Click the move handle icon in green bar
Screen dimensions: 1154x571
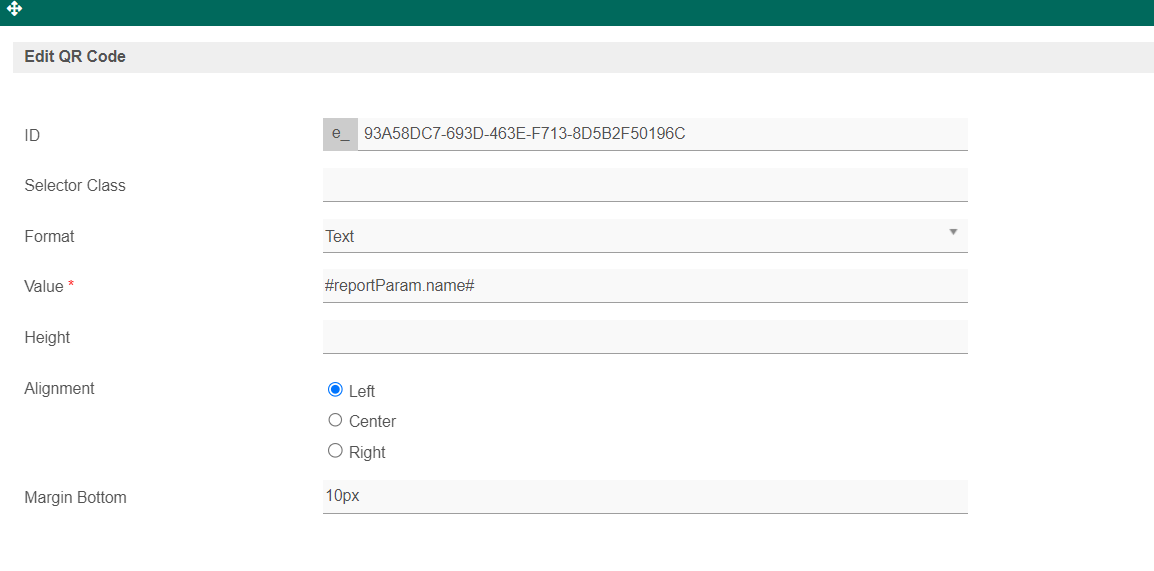(14, 9)
